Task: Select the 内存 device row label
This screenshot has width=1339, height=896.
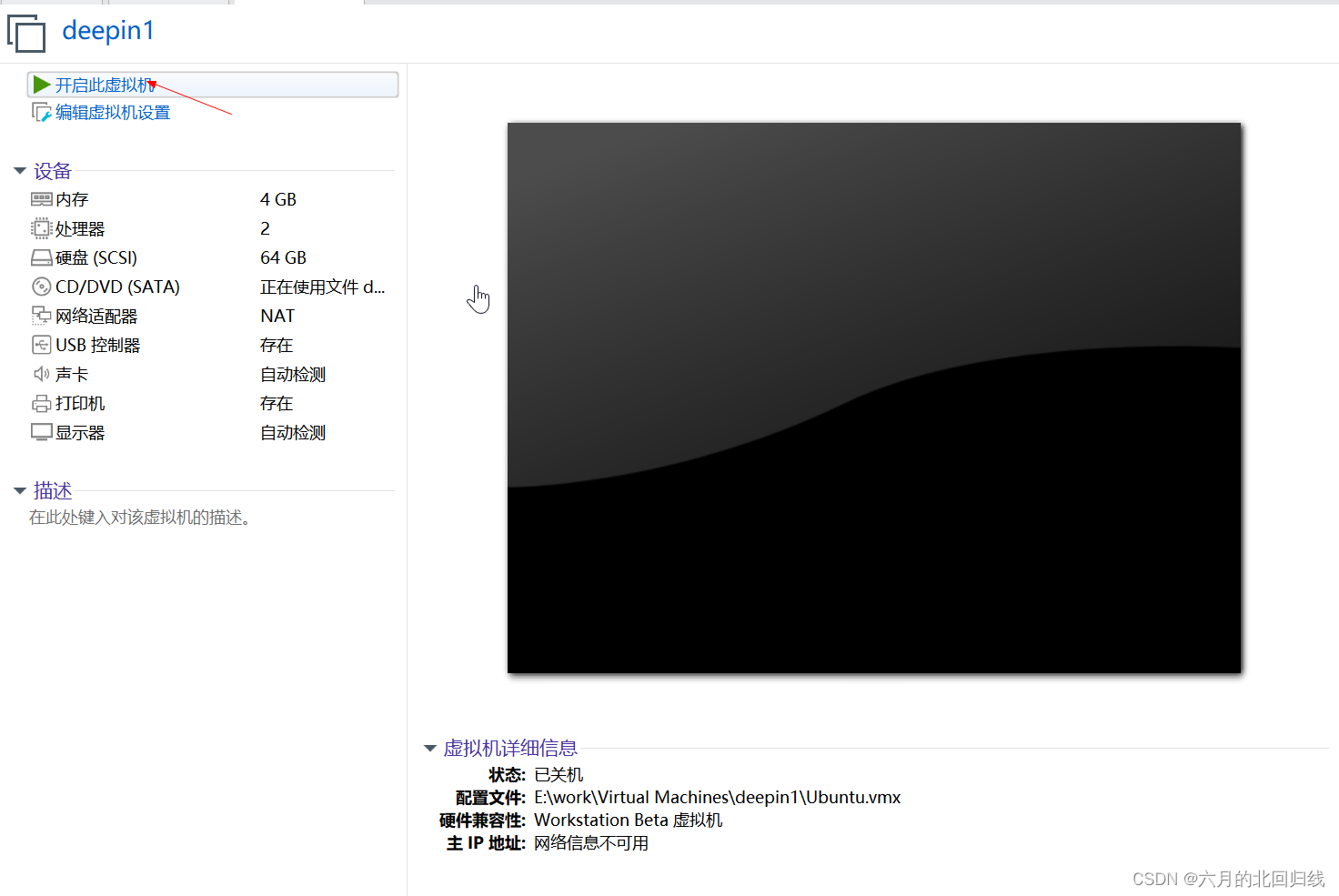Action: pos(72,199)
